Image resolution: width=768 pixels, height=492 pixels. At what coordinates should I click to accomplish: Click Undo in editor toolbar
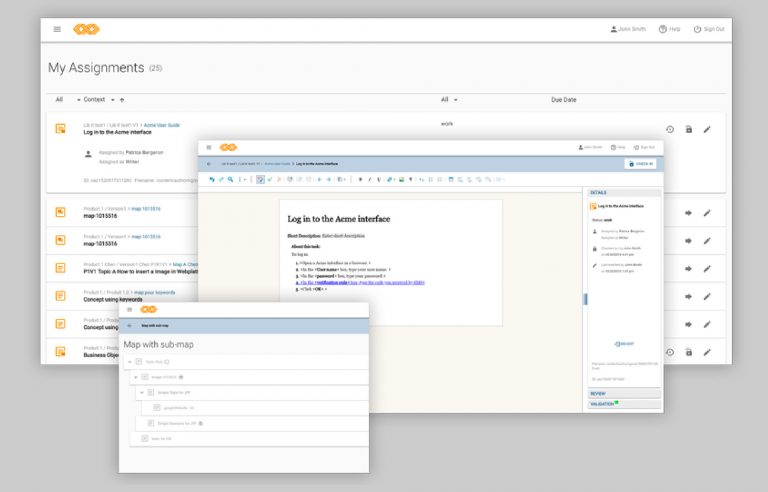pyautogui.click(x=212, y=180)
